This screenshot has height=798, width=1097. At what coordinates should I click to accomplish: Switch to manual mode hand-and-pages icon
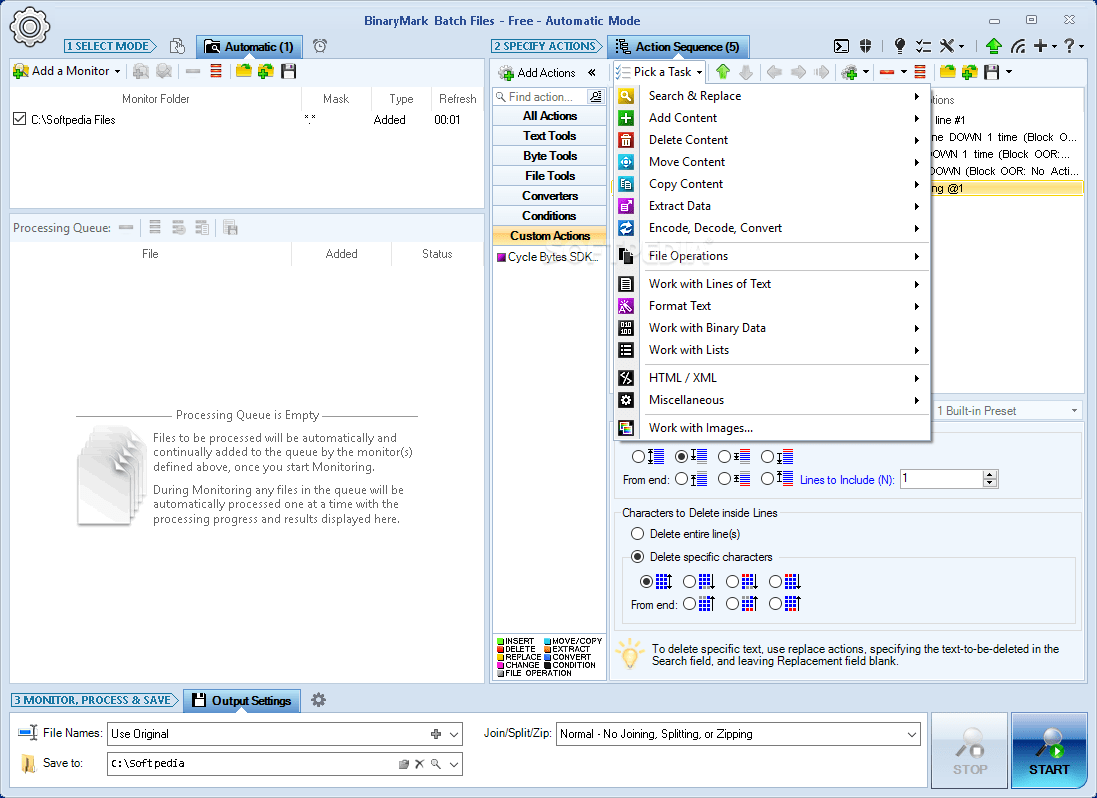(178, 46)
